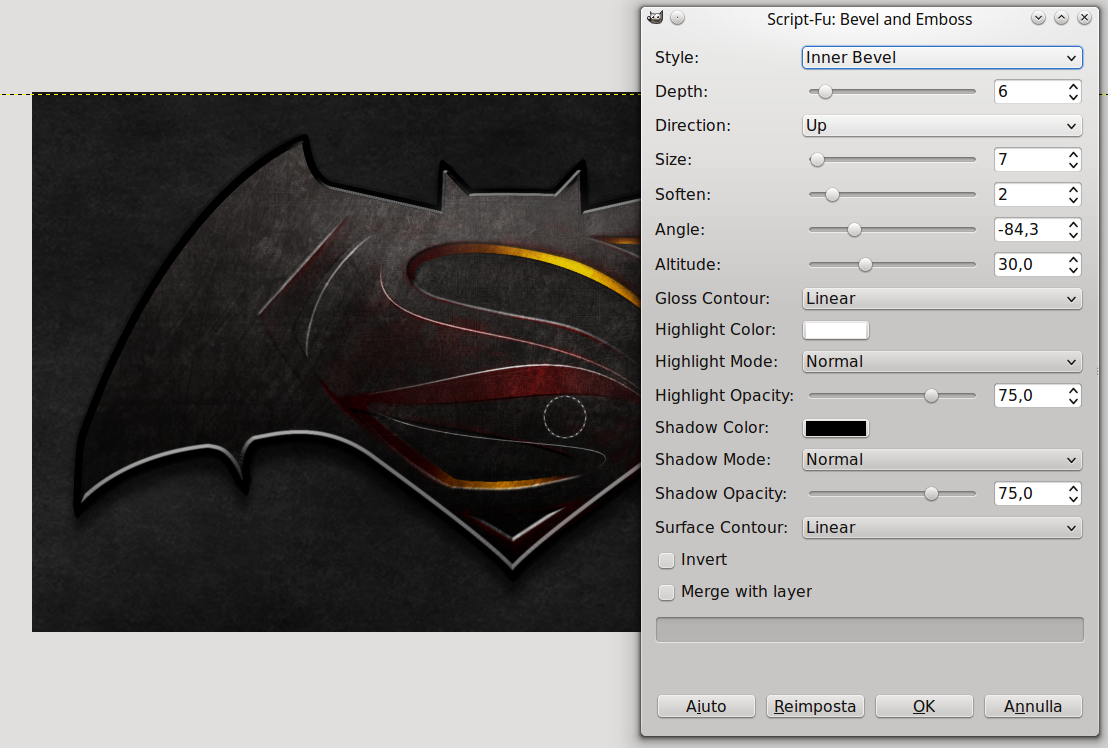The height and width of the screenshot is (748, 1108).
Task: Click the Highlight Opacity field showing 75,0
Action: tap(1030, 396)
